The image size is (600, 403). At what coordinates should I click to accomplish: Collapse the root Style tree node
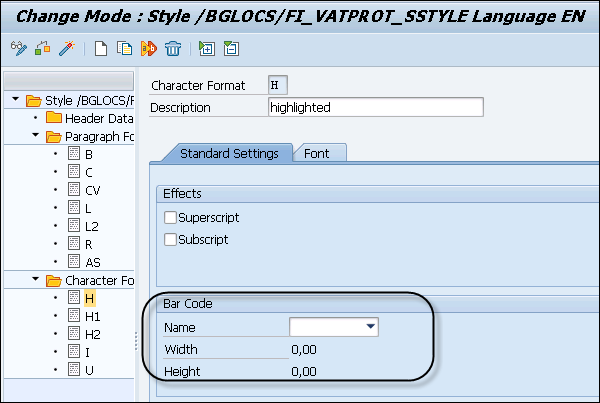coord(16,100)
